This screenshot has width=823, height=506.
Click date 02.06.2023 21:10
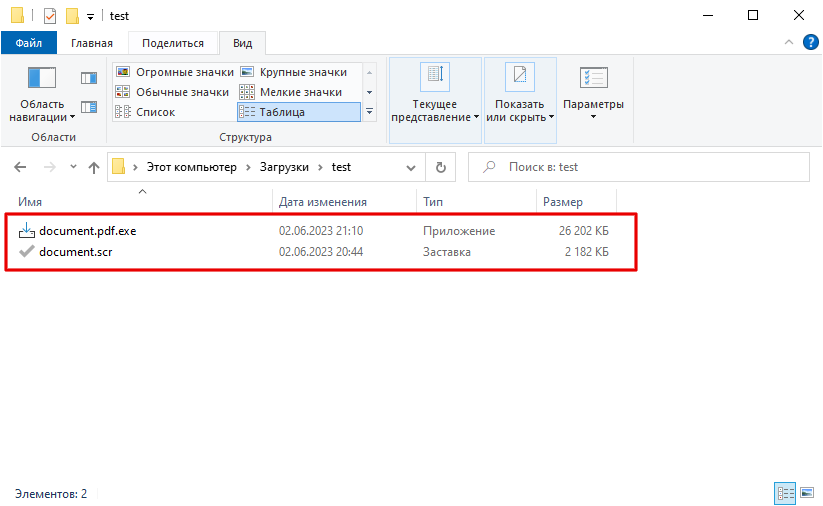pos(321,231)
